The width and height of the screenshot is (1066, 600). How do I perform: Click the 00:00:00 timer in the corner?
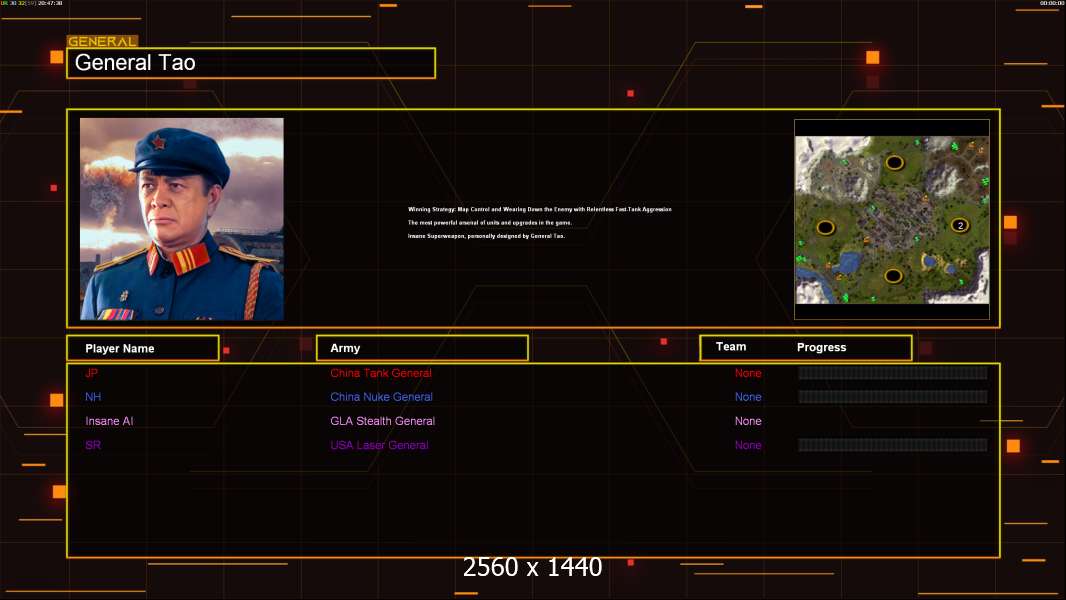pos(1051,3)
